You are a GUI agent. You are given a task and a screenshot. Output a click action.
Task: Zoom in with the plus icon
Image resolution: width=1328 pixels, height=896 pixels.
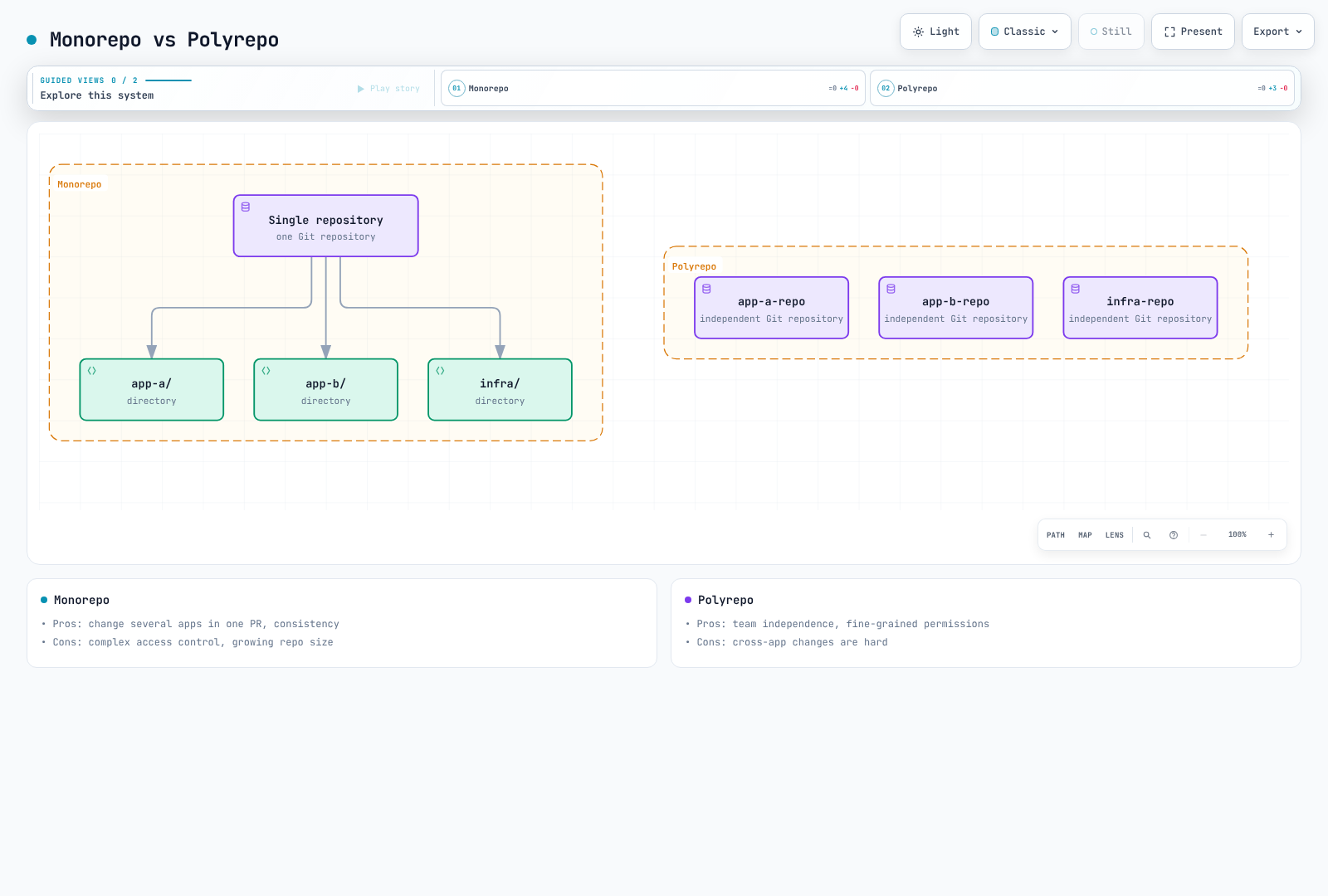click(1271, 535)
